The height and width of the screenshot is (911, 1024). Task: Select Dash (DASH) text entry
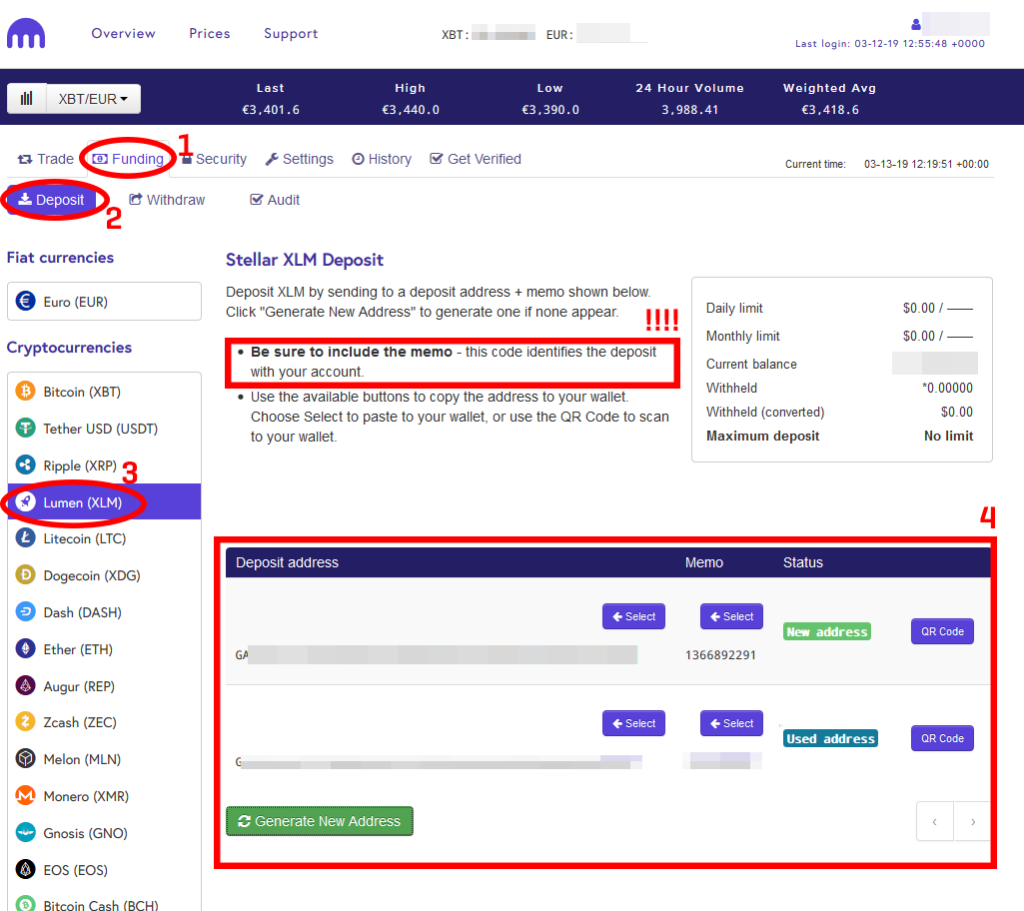82,613
